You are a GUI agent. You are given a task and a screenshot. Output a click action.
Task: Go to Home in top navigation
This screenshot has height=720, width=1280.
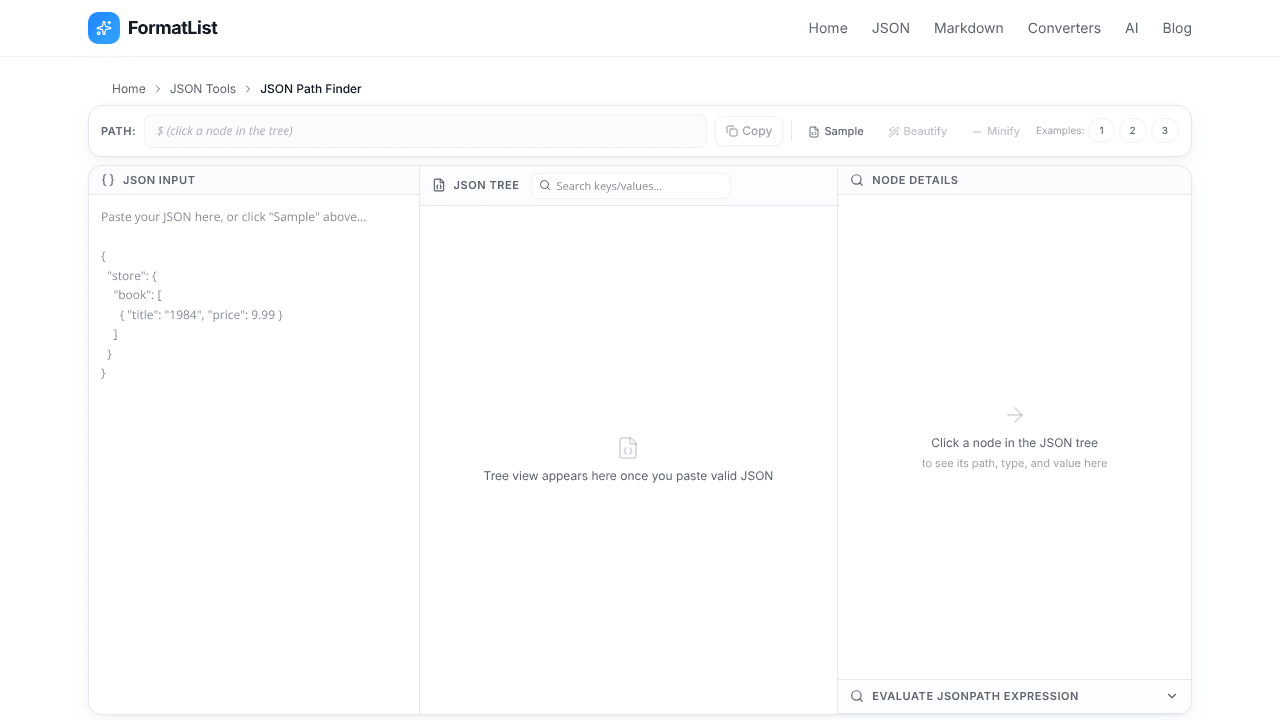click(x=828, y=28)
